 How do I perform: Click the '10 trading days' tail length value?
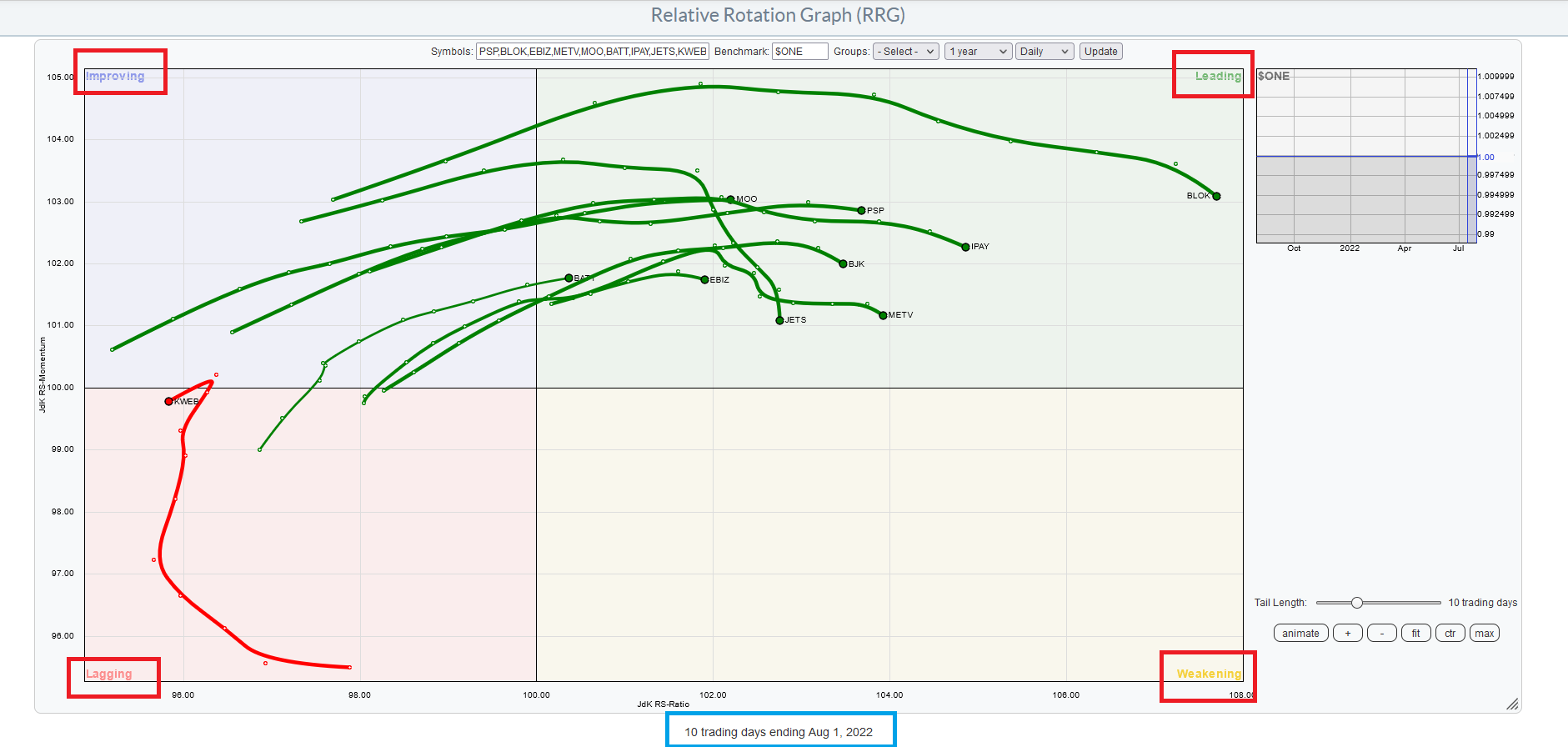1483,603
